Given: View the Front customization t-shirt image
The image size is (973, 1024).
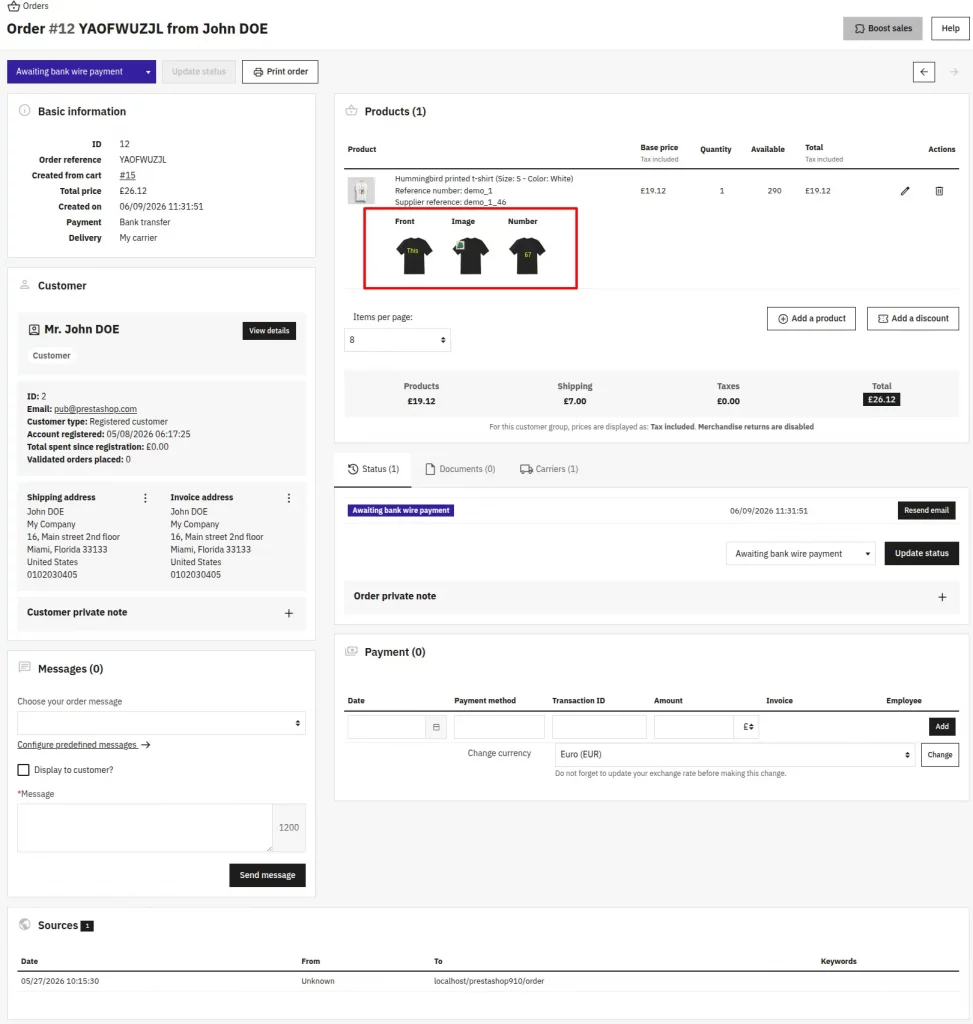Looking at the screenshot, I should click(414, 255).
